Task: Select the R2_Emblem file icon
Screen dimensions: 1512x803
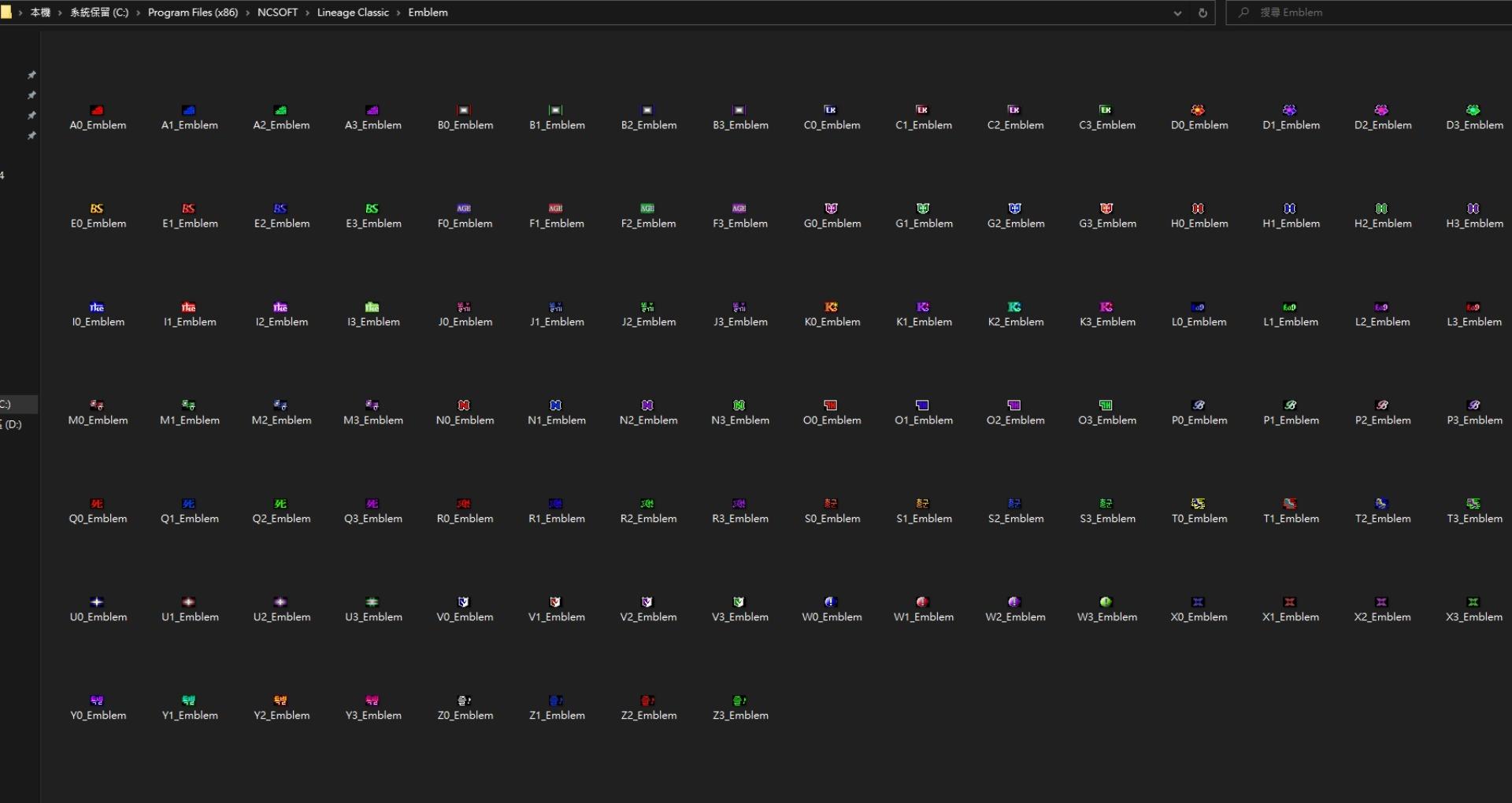Action: pyautogui.click(x=647, y=504)
